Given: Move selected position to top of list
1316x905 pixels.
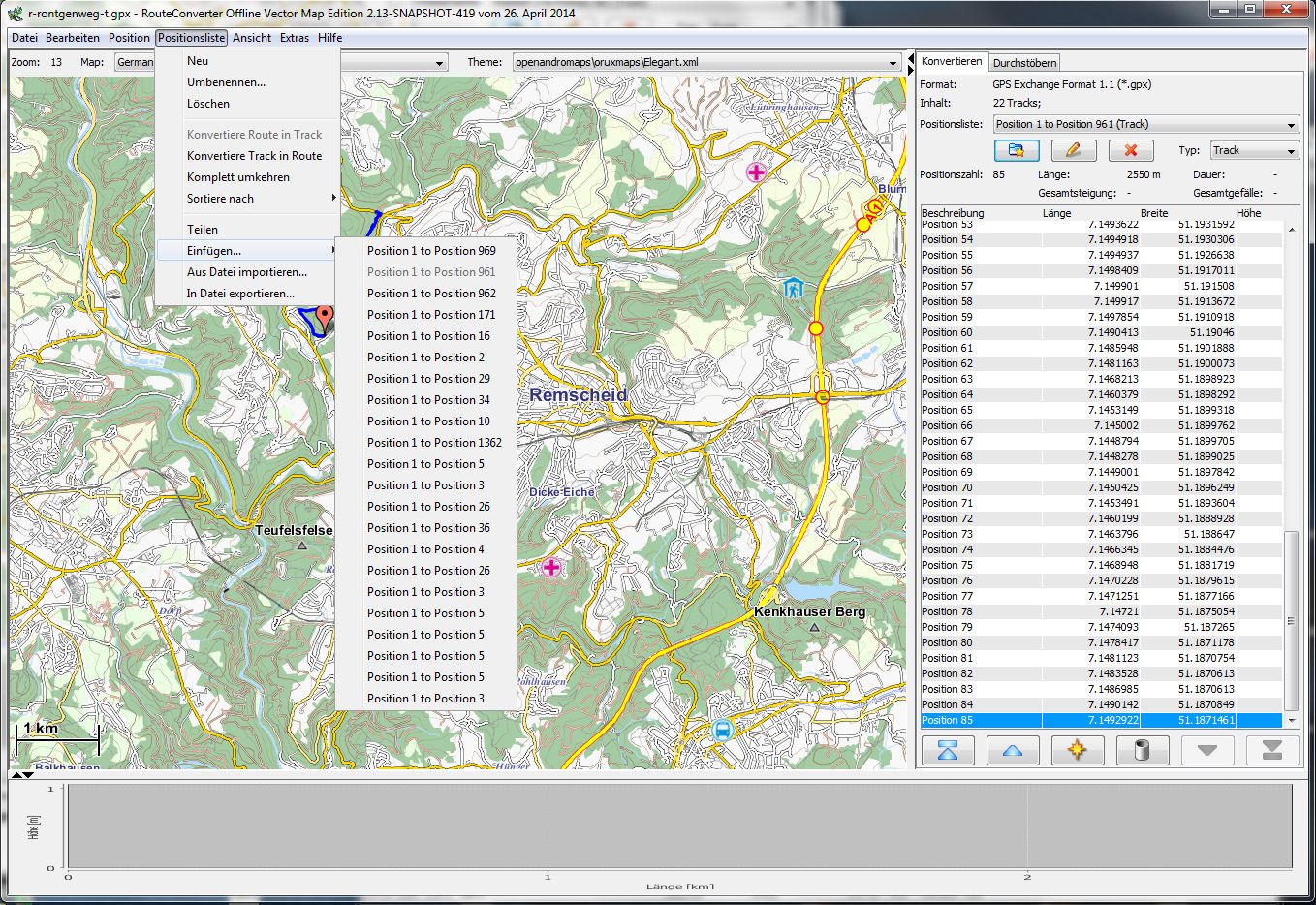Looking at the screenshot, I should point(948,750).
